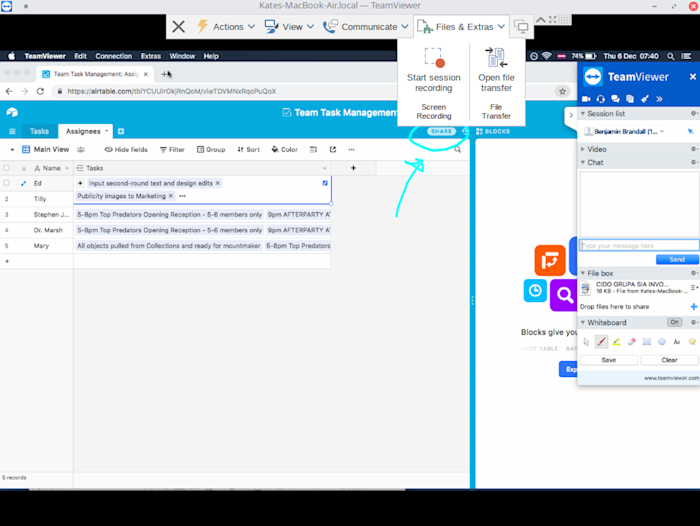Start video with TeamViewer panel camera icon

(586, 99)
